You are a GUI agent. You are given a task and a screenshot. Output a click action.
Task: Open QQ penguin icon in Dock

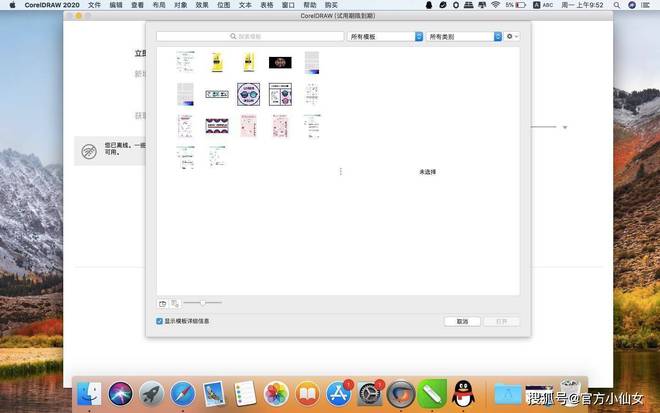tap(463, 394)
